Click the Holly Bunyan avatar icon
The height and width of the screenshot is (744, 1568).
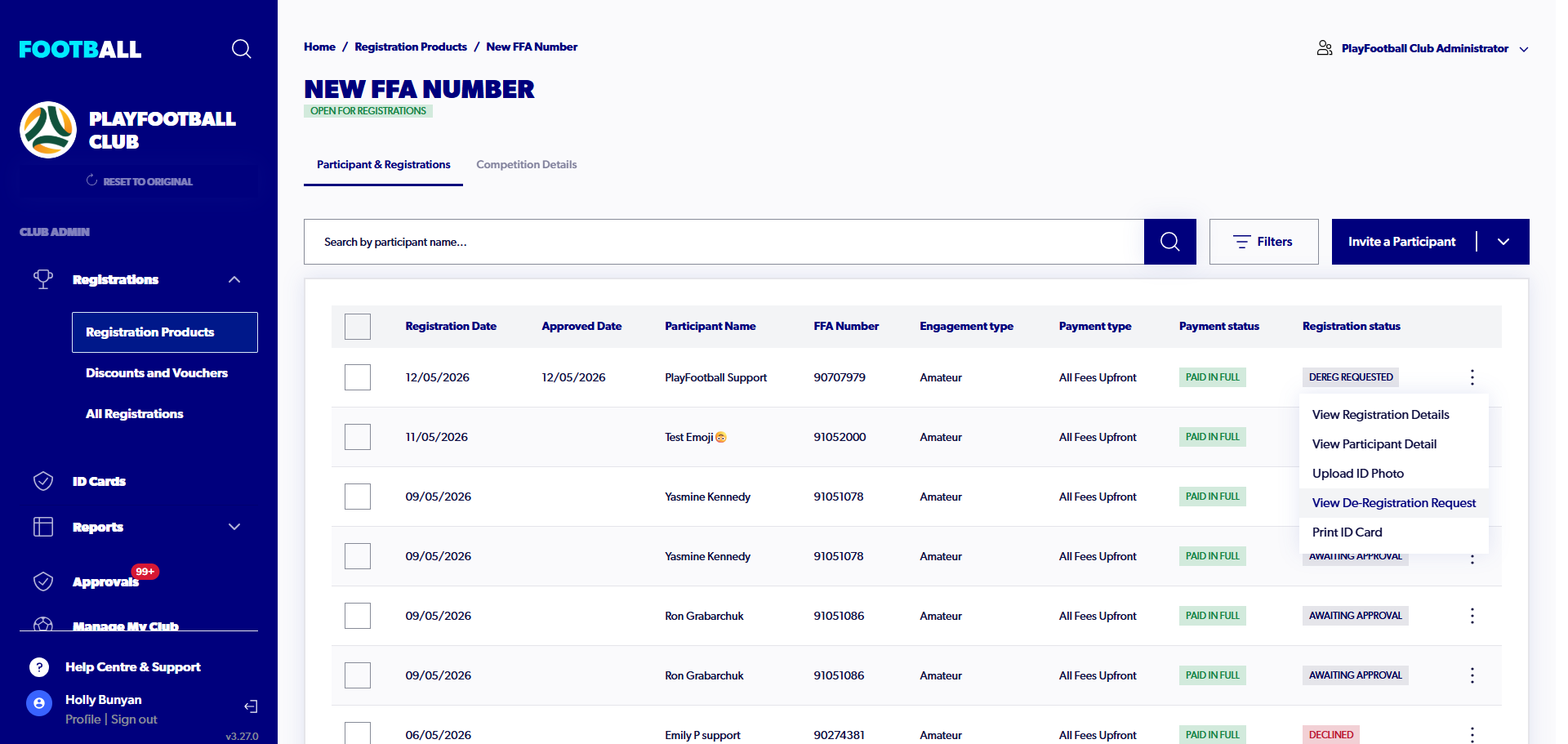(39, 703)
